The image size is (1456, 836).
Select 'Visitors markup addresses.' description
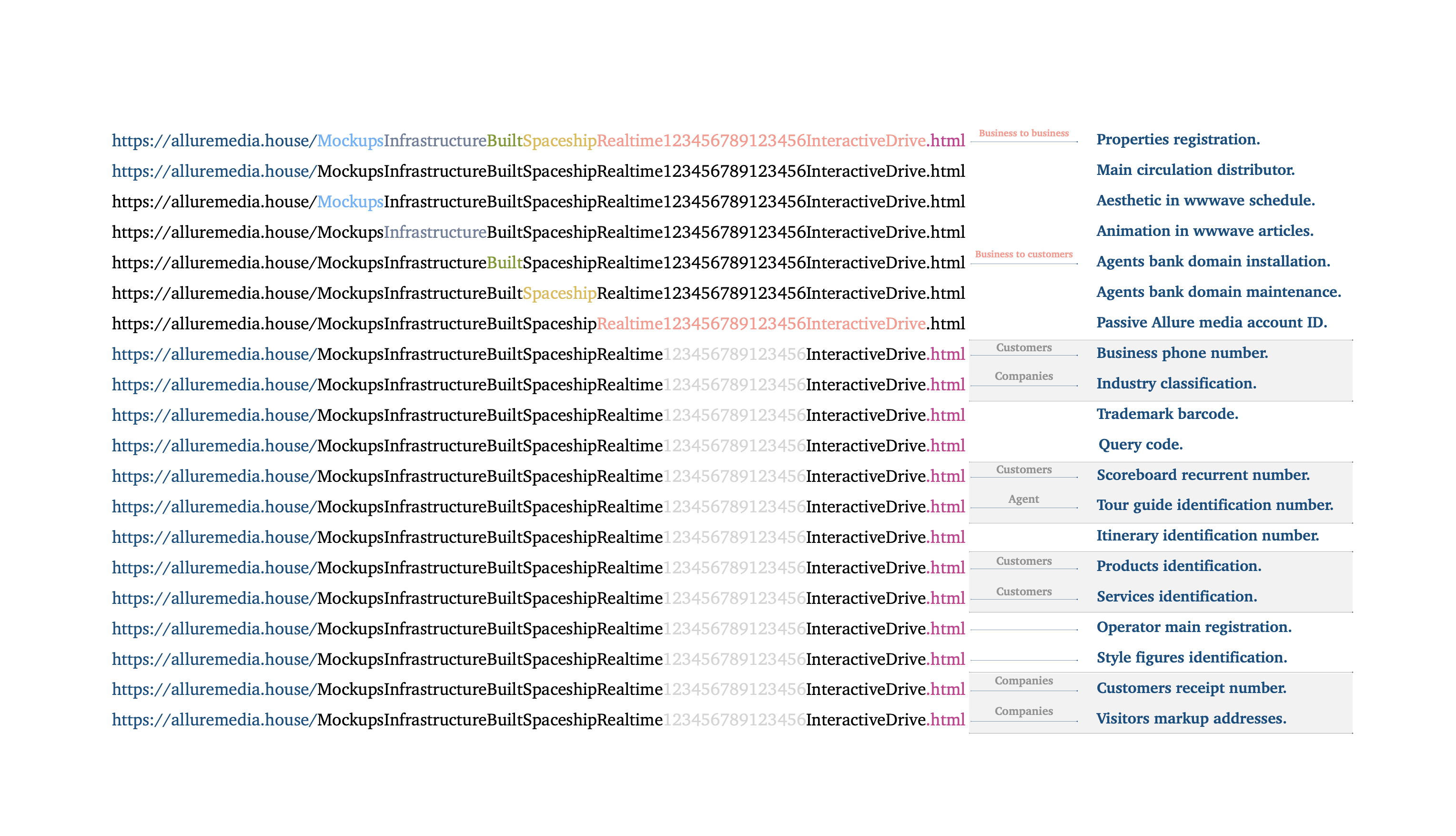pos(1191,718)
